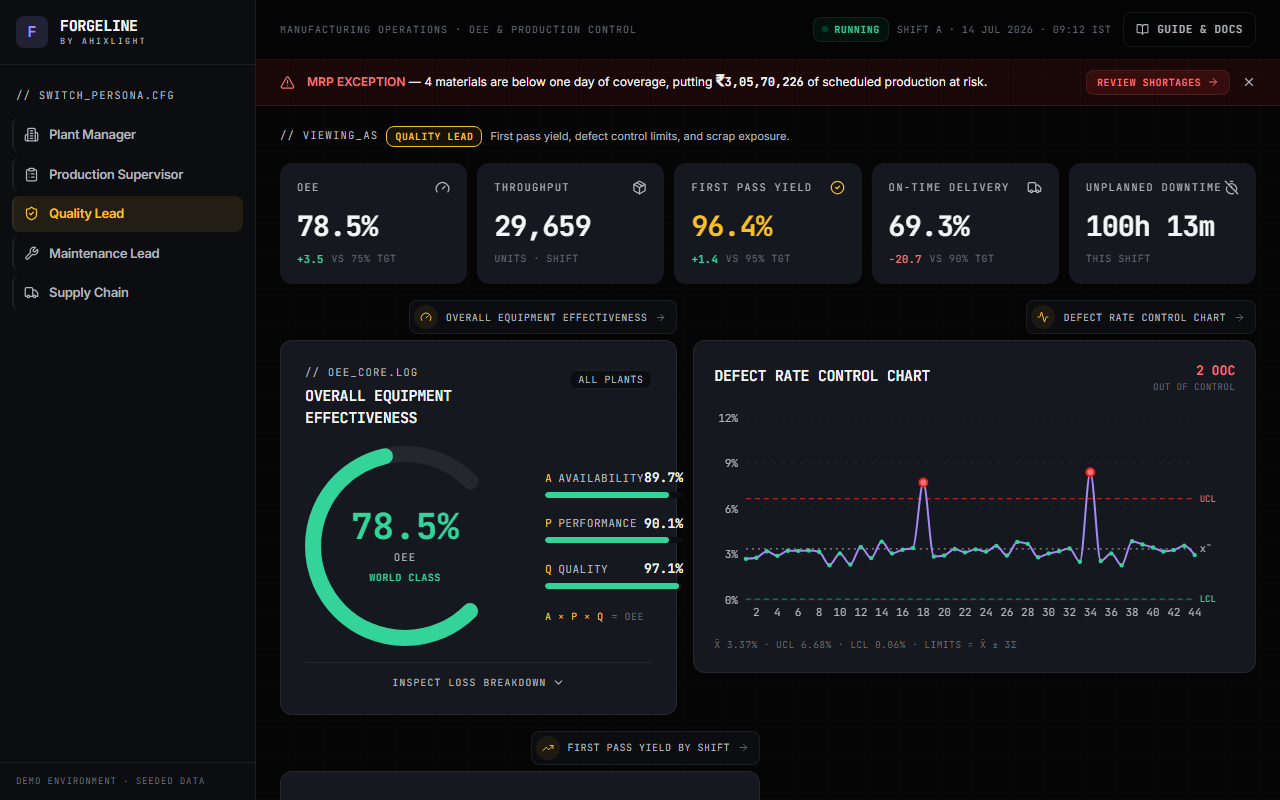
Task: Open the Overall Equipment Effectiveness link
Action: click(543, 317)
